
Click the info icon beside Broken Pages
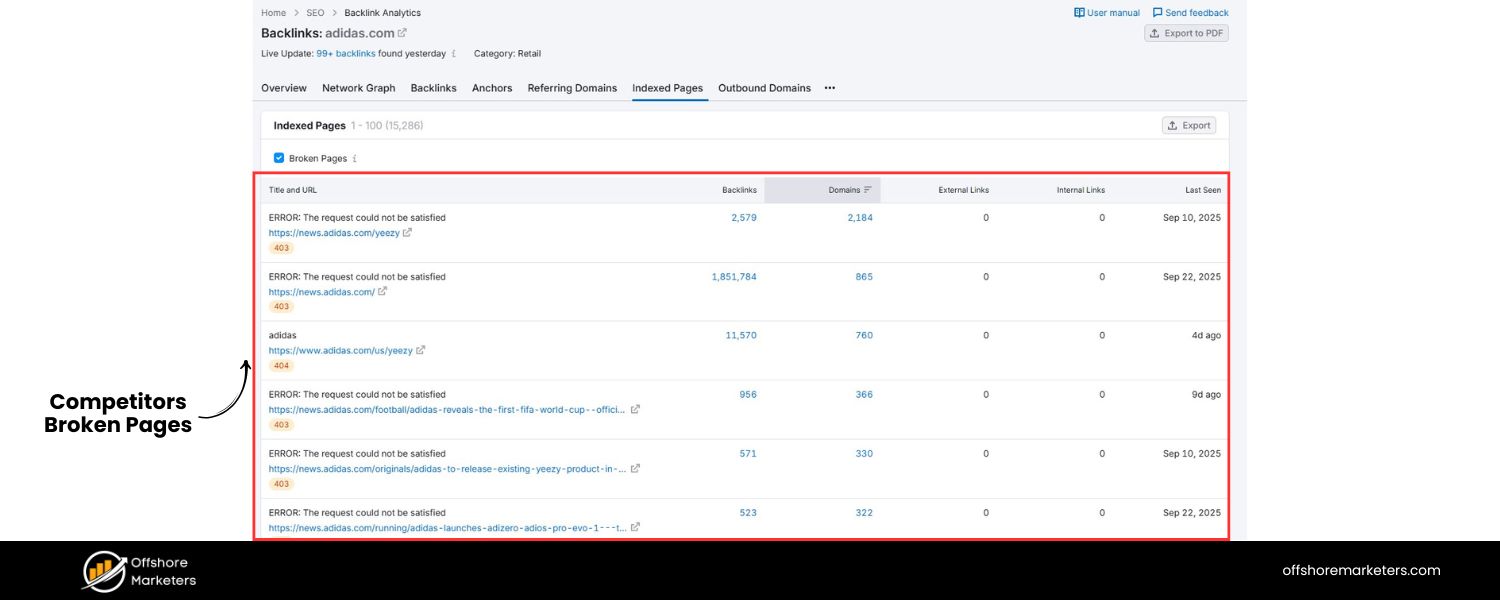pyautogui.click(x=356, y=158)
